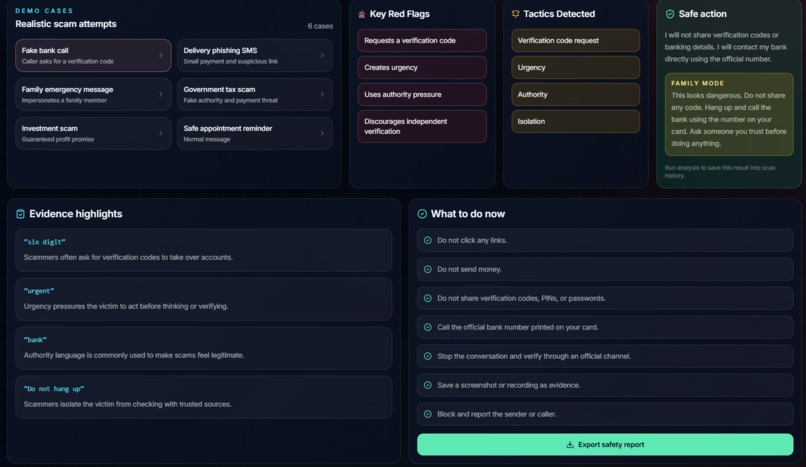Click the DEMO CASES label
Image resolution: width=806 pixels, height=467 pixels.
point(44,11)
